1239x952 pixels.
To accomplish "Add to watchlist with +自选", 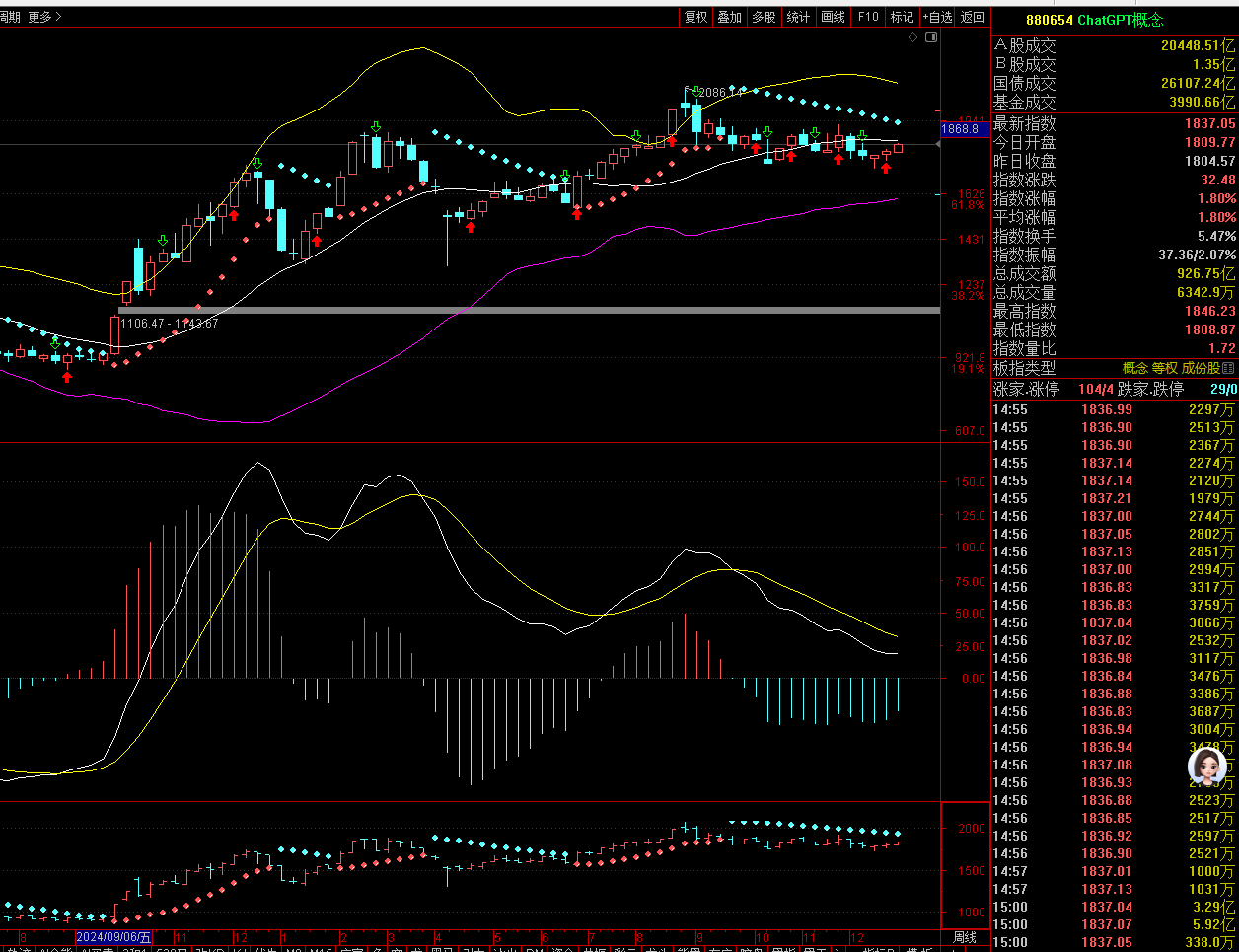I will coord(938,17).
